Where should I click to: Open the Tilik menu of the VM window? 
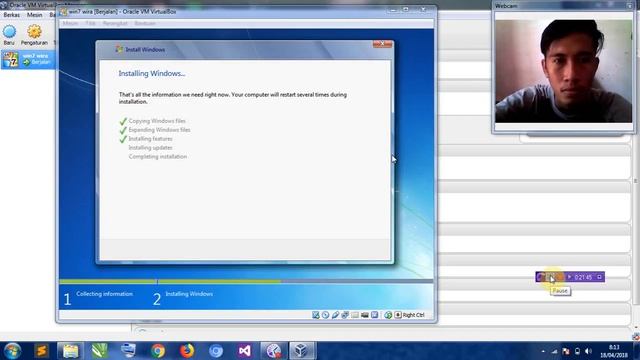coord(90,23)
